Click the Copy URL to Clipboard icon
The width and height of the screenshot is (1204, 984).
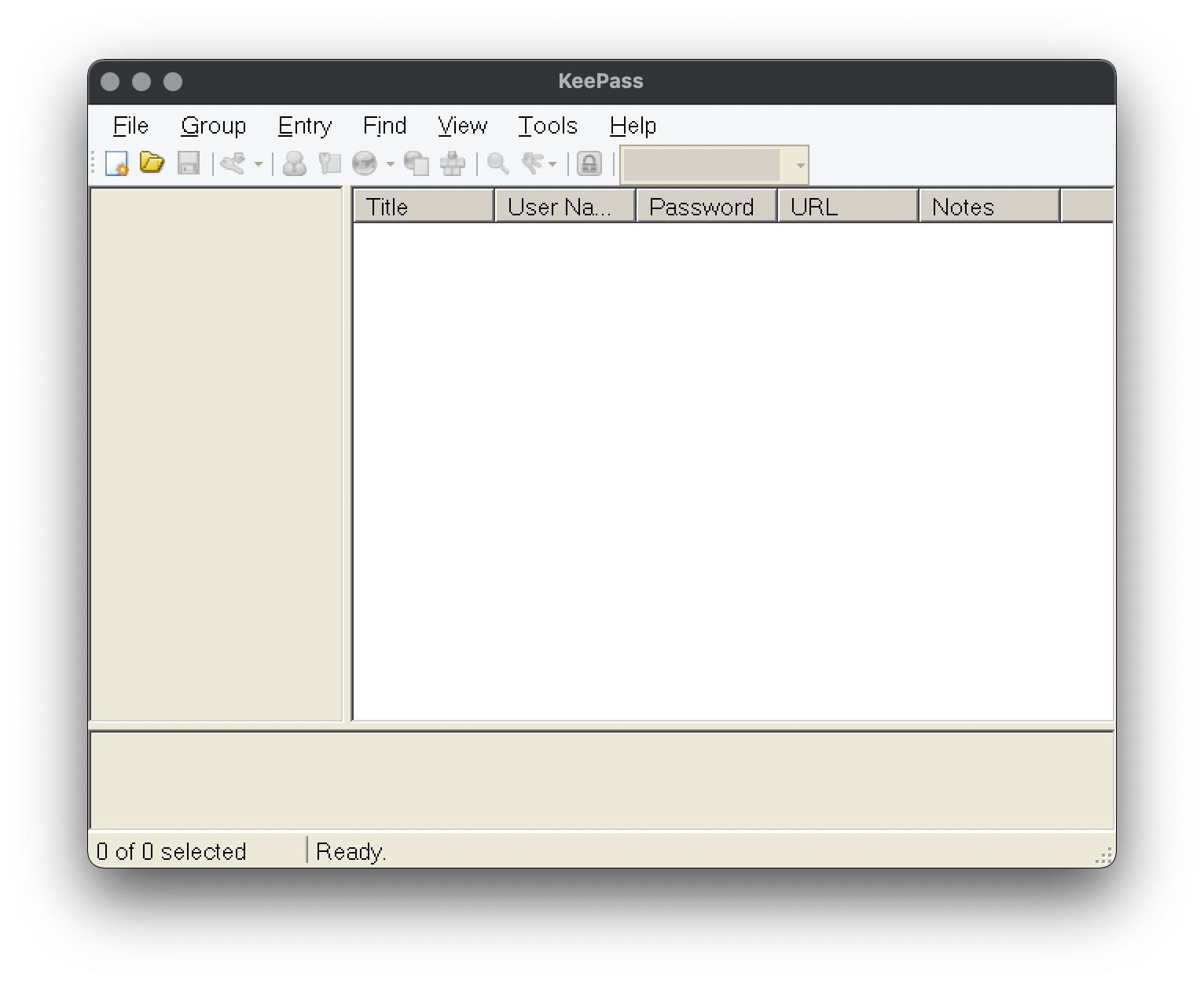[417, 163]
